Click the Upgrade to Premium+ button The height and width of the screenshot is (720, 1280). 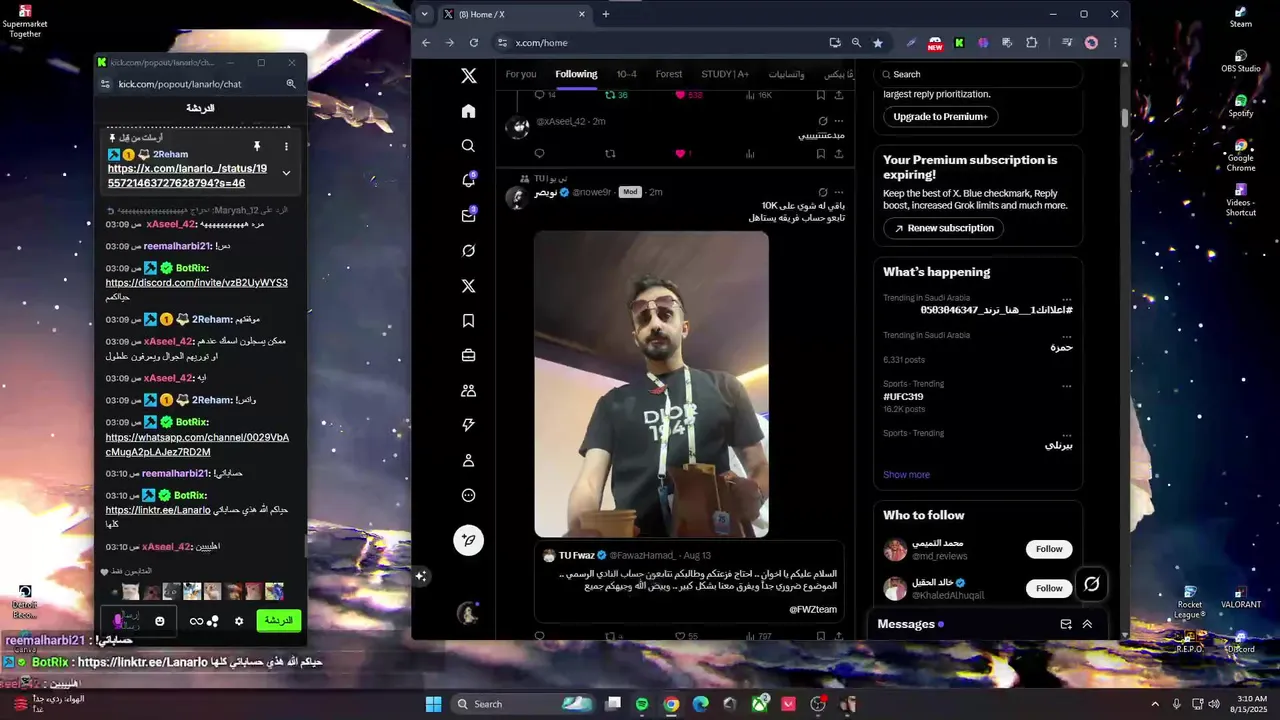tap(940, 117)
